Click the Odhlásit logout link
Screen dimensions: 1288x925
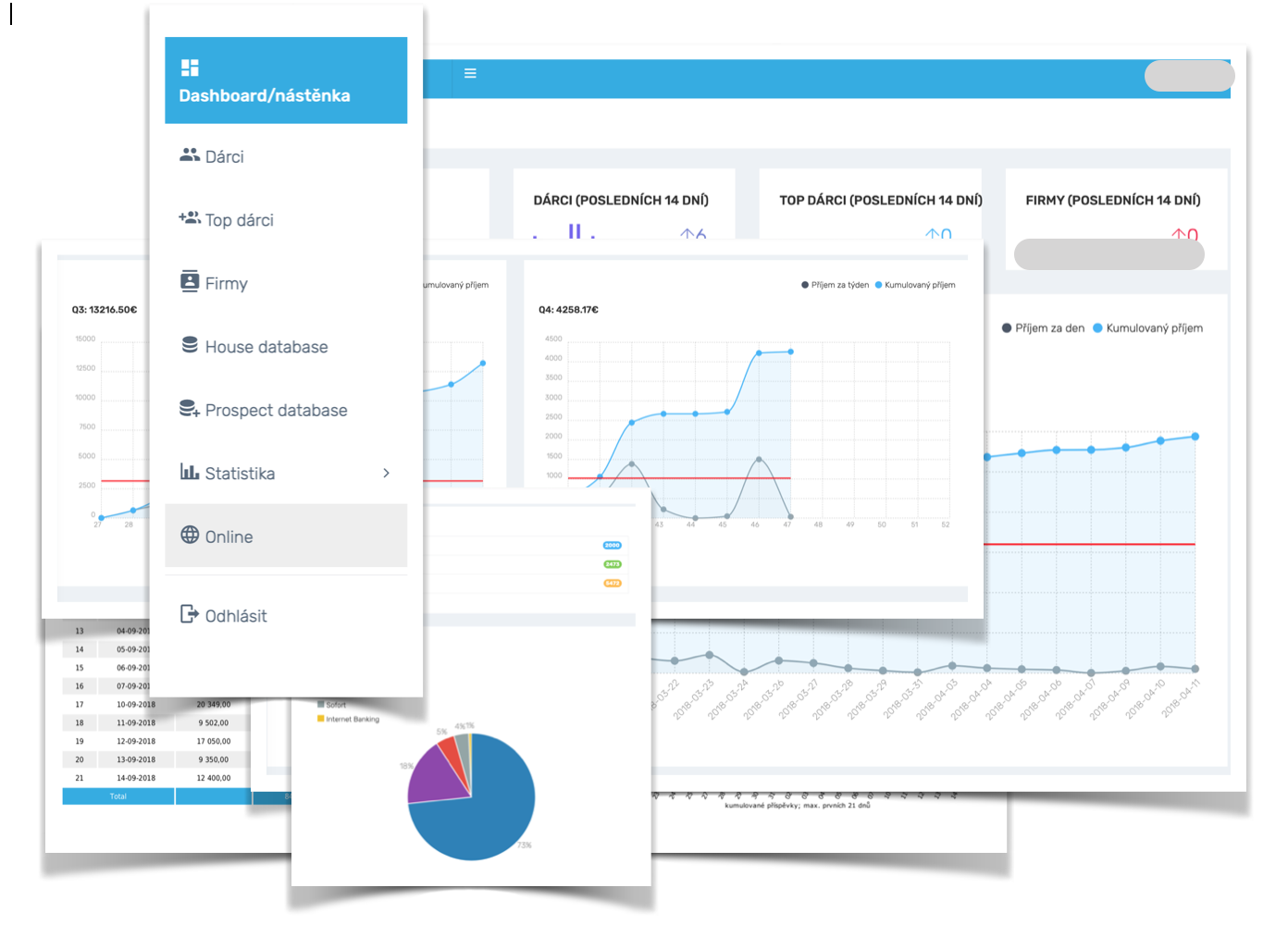pyautogui.click(x=236, y=616)
